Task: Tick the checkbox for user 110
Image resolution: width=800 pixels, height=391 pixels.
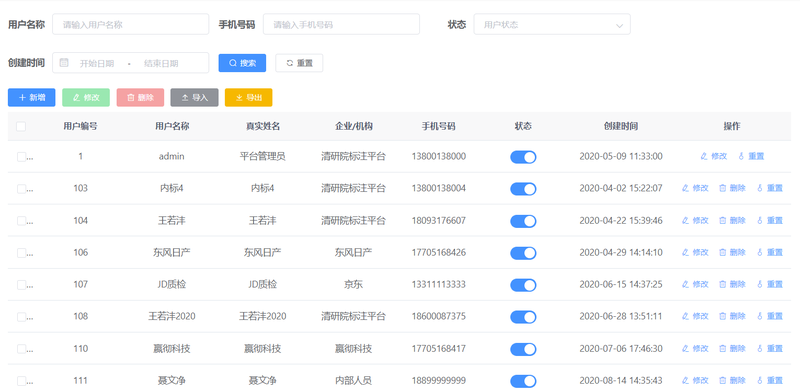Action: 21,349
